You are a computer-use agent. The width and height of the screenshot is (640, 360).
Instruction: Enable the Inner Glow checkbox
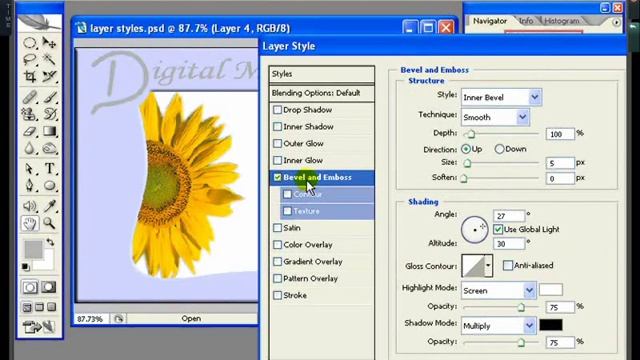tap(278, 160)
